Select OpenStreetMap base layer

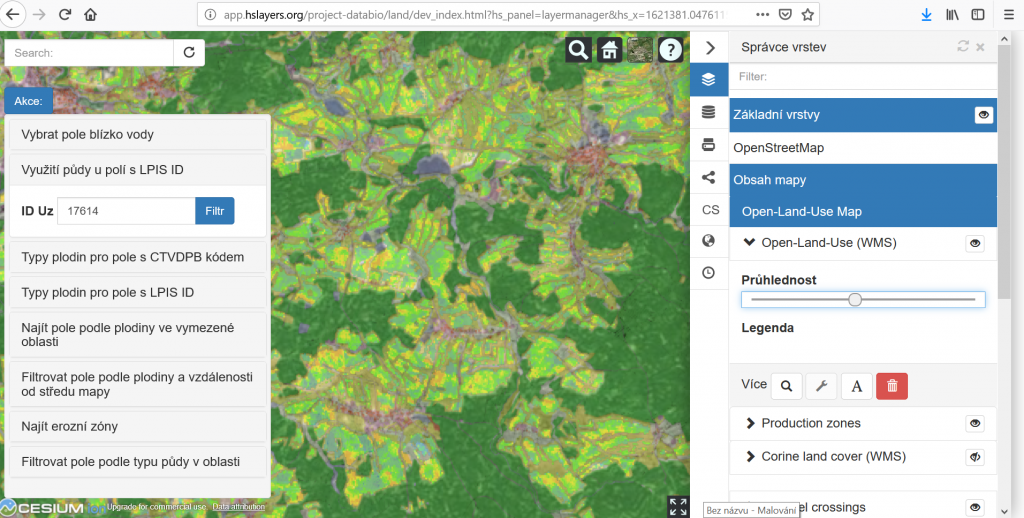tap(863, 148)
